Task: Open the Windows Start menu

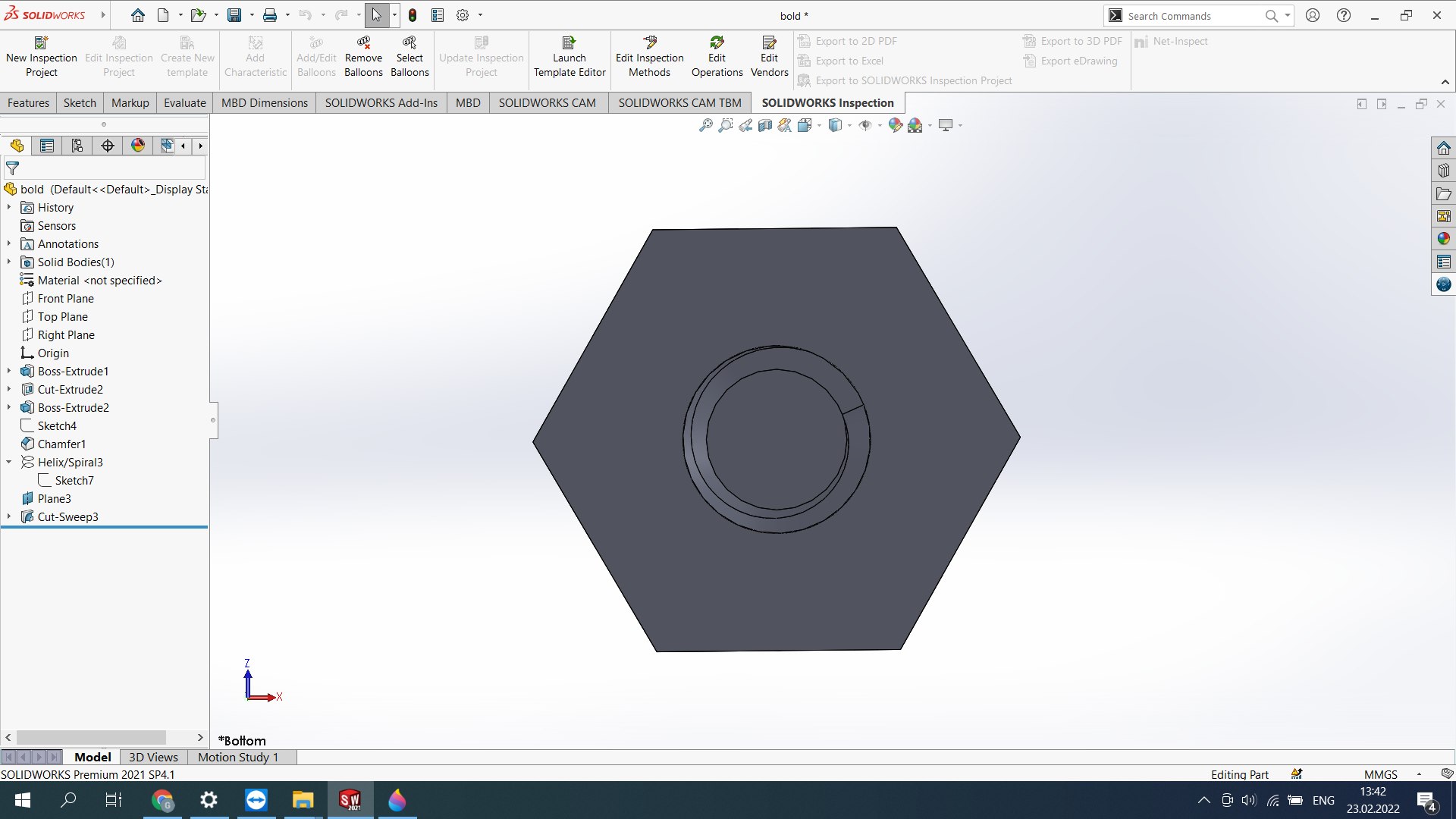Action: coord(23,800)
